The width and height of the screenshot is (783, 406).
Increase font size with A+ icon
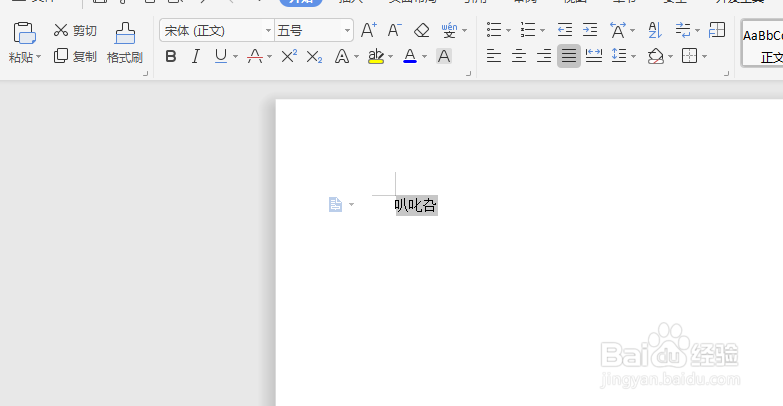click(x=369, y=30)
